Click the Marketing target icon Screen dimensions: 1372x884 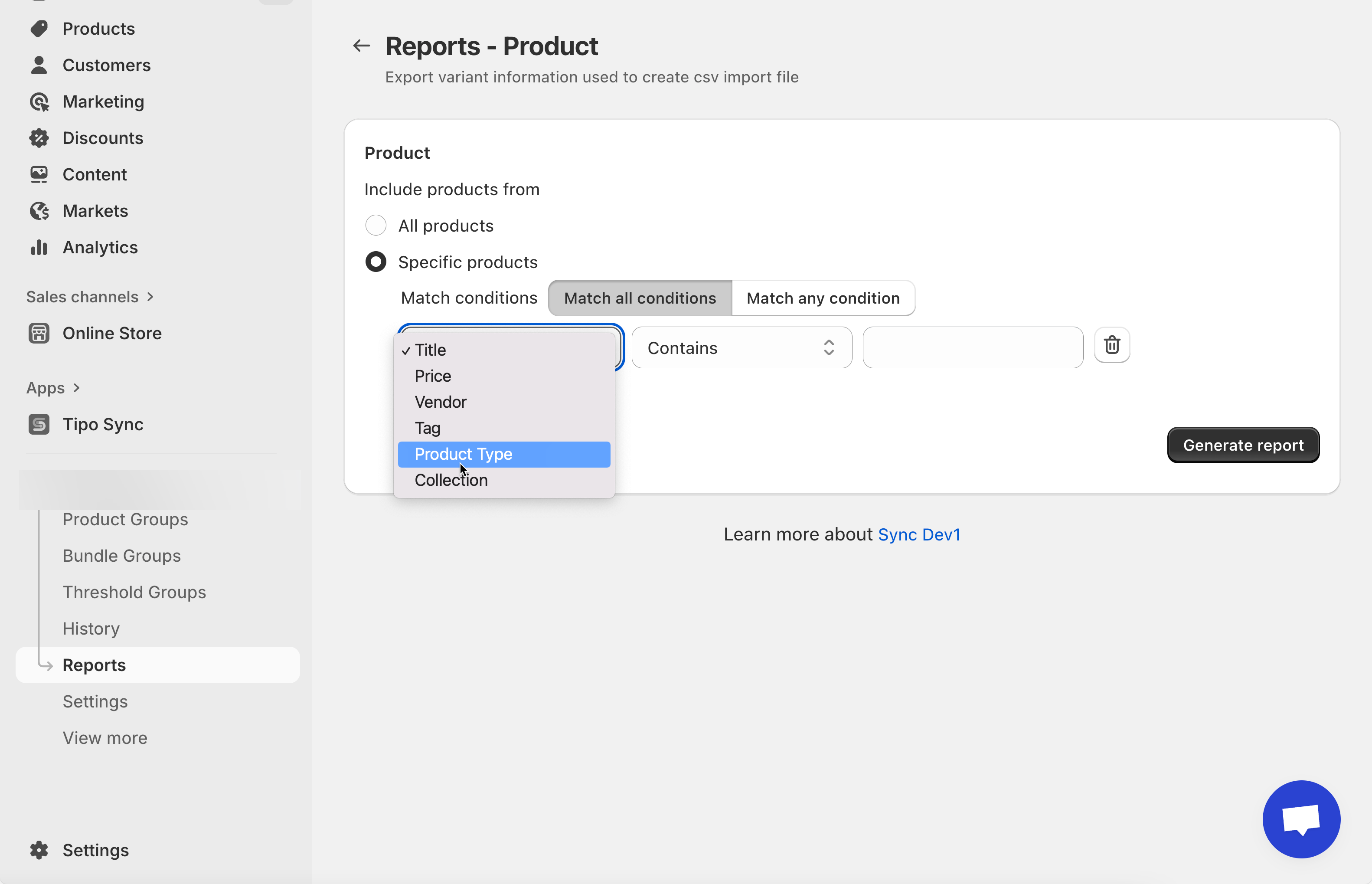[x=39, y=101]
